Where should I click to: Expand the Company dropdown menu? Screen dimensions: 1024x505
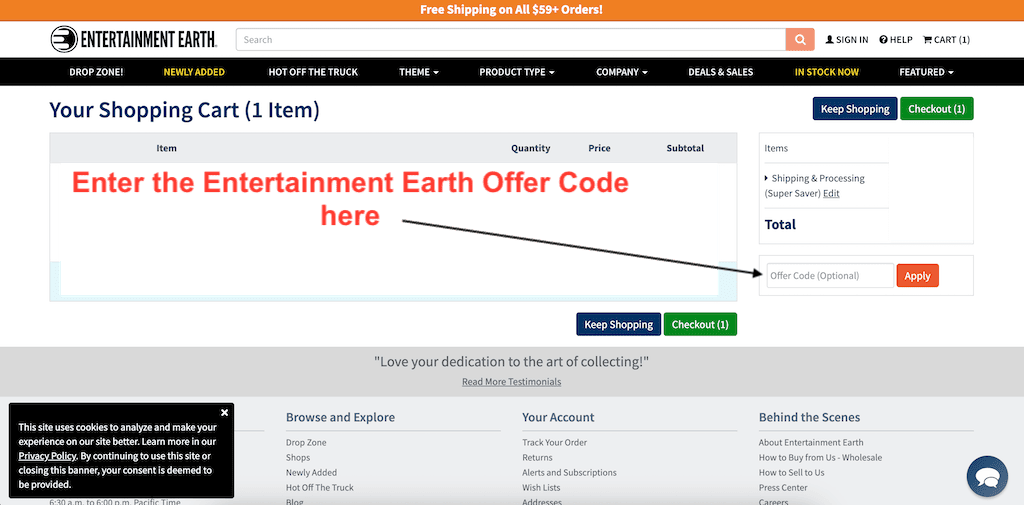(622, 72)
